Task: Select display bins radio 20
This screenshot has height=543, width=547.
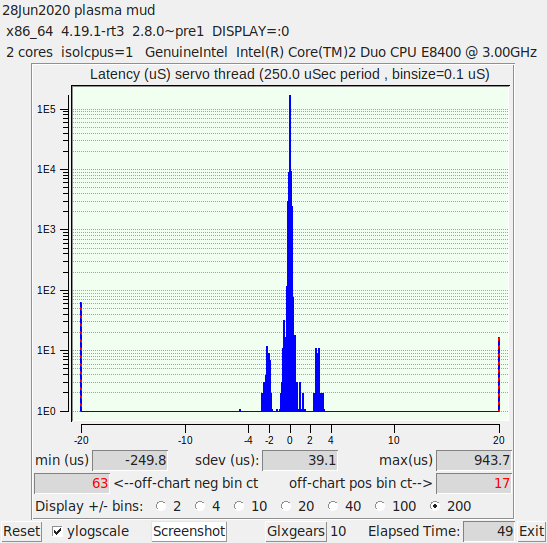Action: click(x=286, y=506)
